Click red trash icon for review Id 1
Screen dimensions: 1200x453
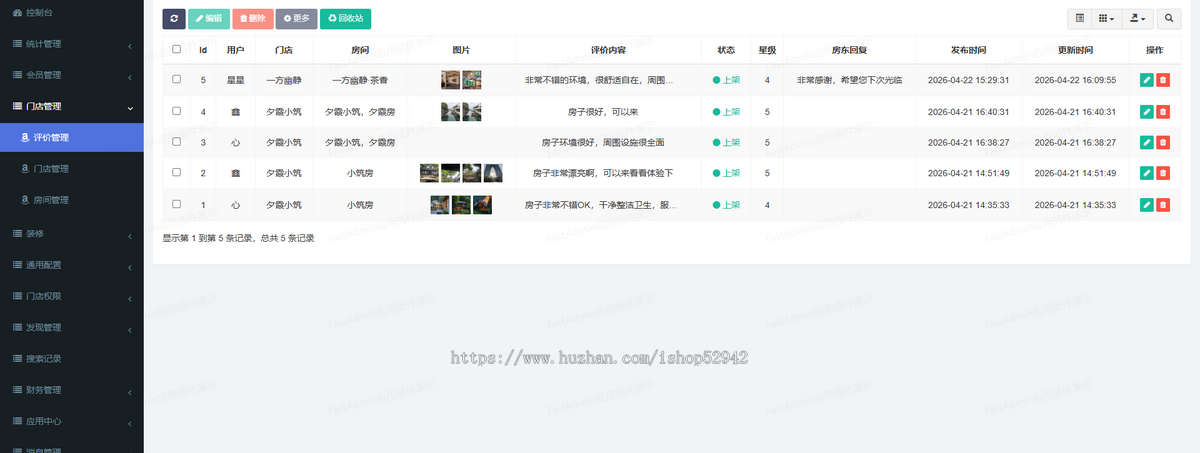point(1163,205)
